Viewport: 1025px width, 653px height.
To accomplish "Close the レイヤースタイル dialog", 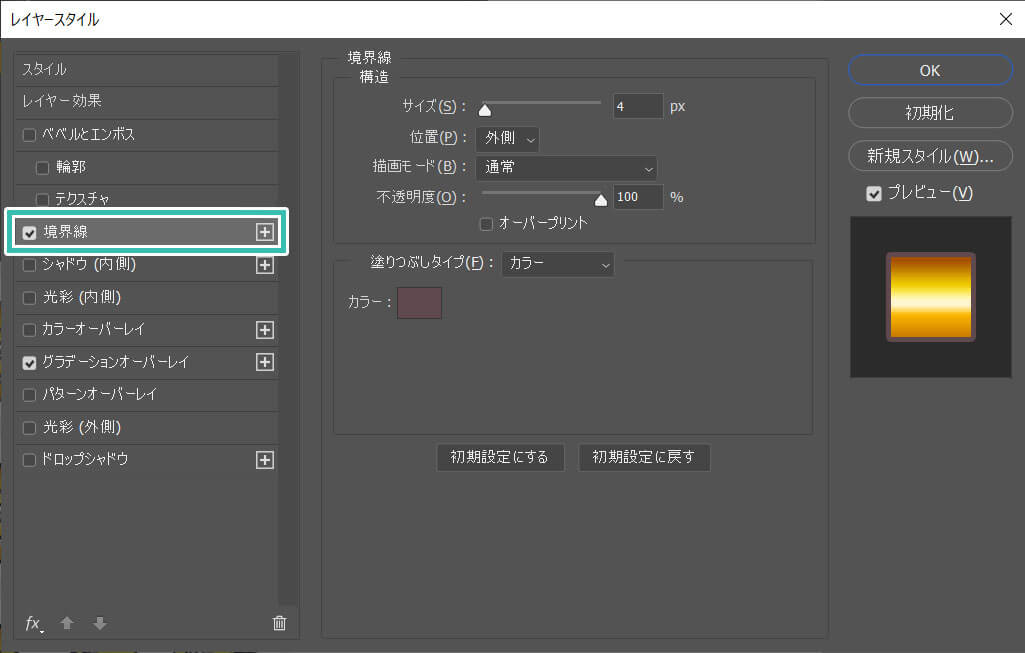I will tap(1006, 19).
